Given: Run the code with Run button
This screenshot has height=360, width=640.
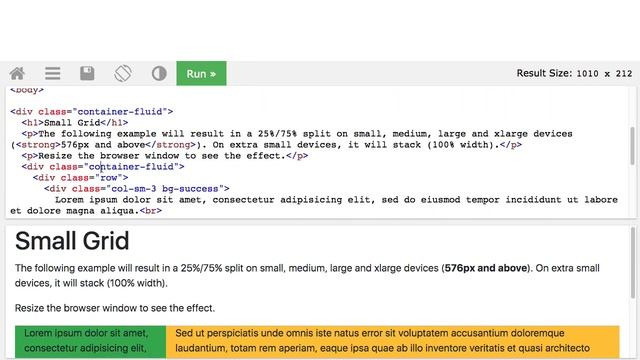Looking at the screenshot, I should [201, 73].
